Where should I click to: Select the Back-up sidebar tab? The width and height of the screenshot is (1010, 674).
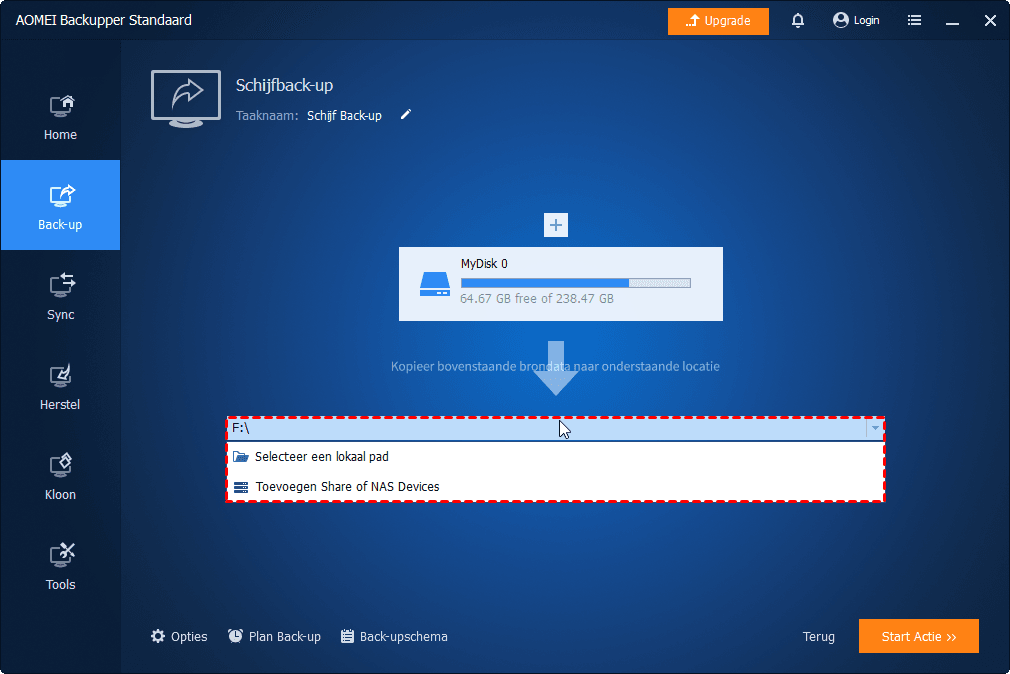pyautogui.click(x=61, y=206)
